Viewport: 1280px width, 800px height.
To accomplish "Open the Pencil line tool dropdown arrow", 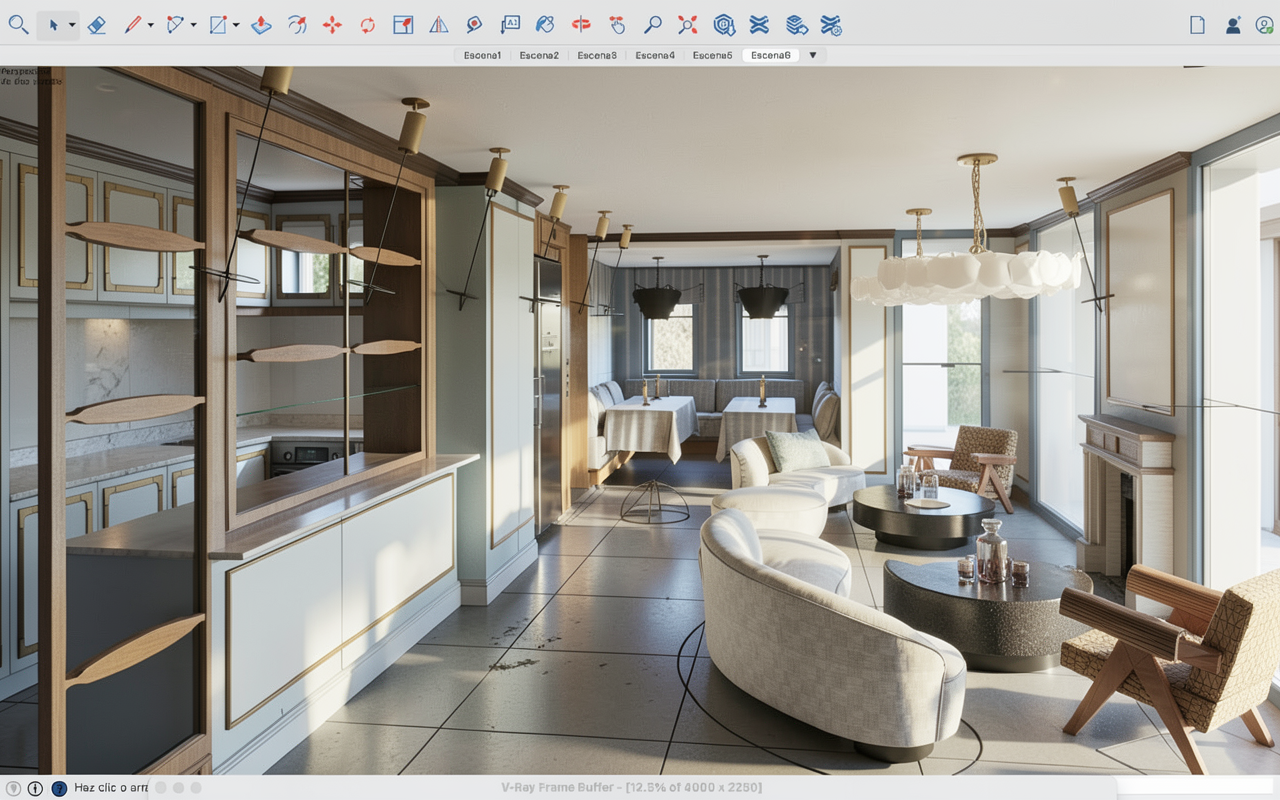I will (150, 26).
